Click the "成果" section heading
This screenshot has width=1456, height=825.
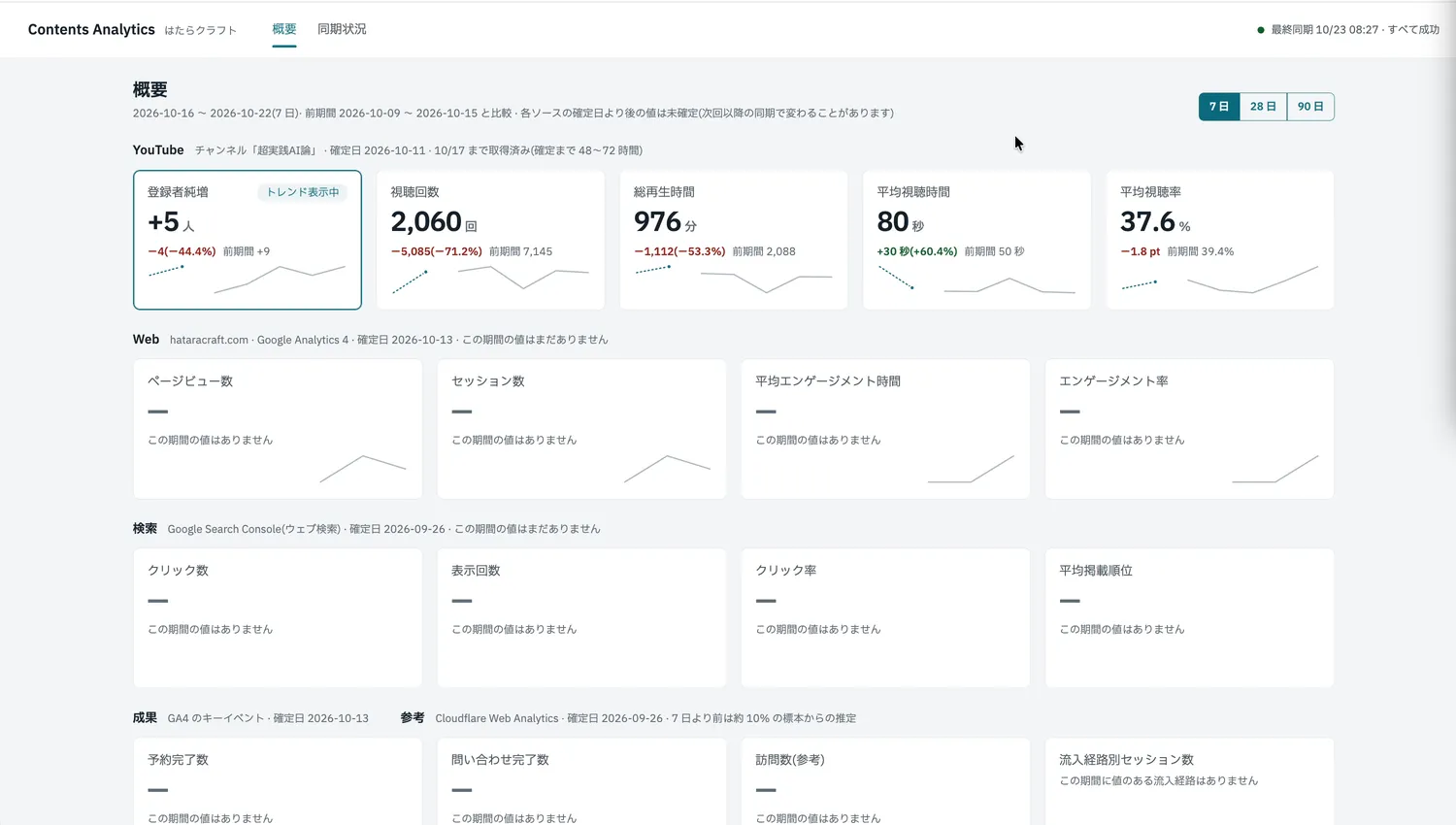click(x=145, y=718)
